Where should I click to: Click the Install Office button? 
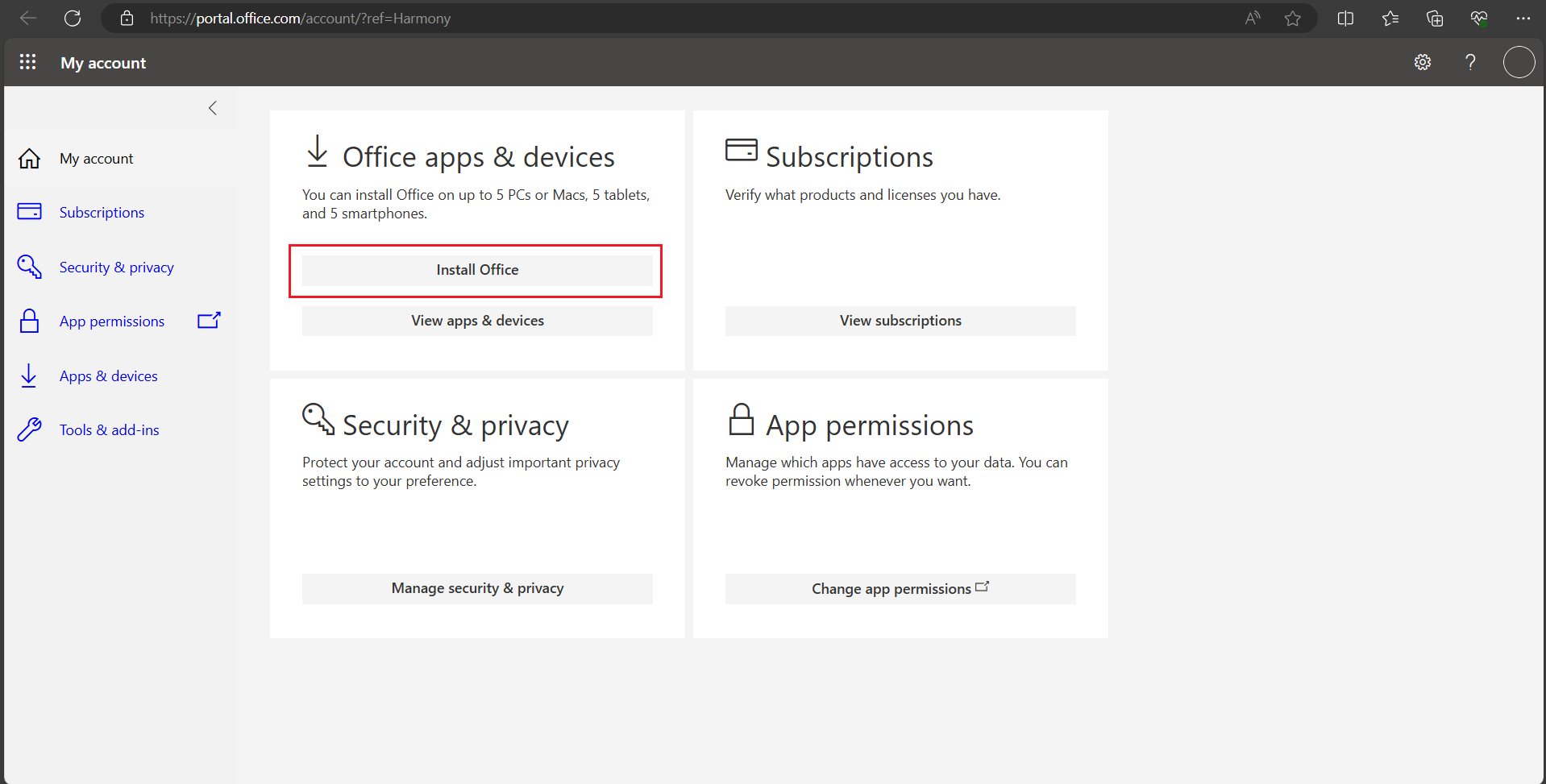coord(477,270)
